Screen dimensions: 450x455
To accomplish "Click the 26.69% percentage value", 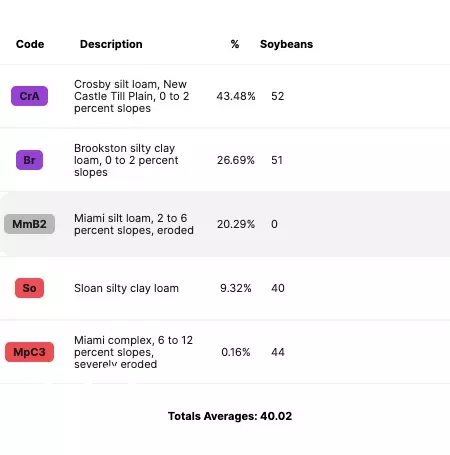I will point(236,160).
